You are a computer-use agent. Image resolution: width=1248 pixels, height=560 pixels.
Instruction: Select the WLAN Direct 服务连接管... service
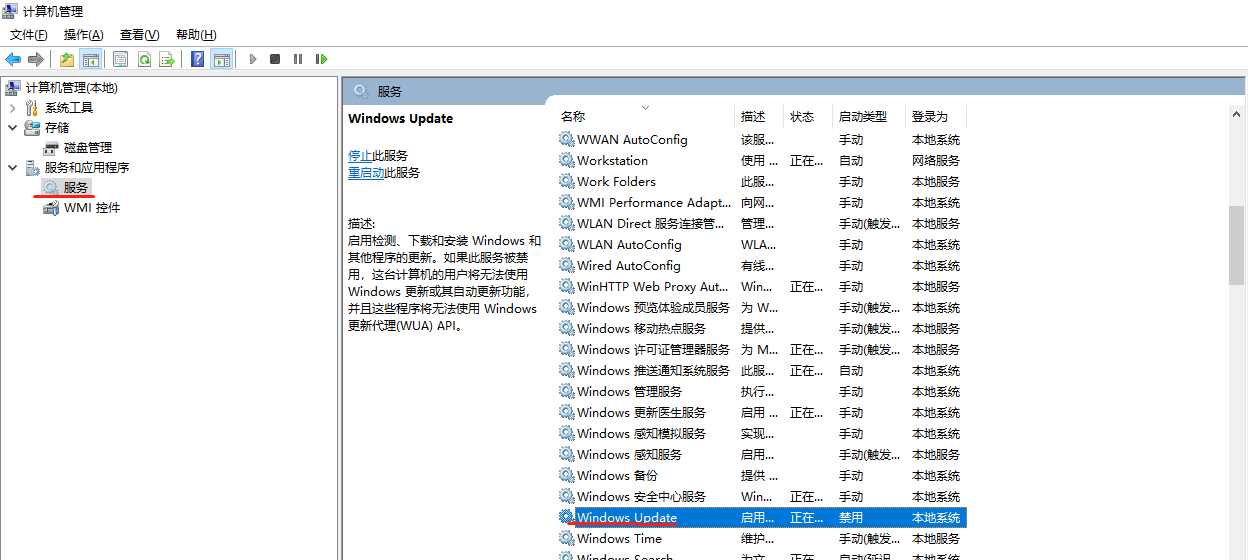(761, 223)
